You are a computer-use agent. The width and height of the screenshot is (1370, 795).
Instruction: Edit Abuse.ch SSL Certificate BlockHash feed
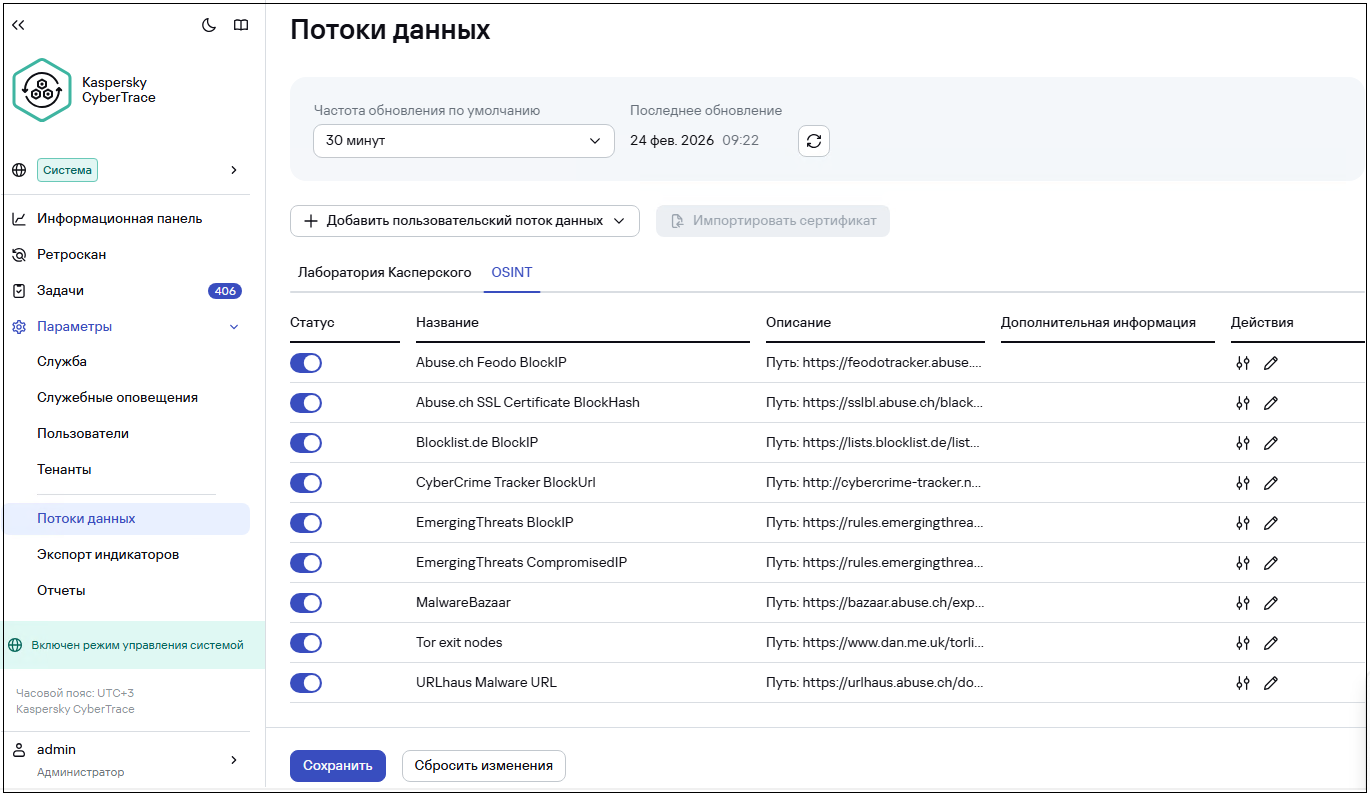pyautogui.click(x=1271, y=403)
